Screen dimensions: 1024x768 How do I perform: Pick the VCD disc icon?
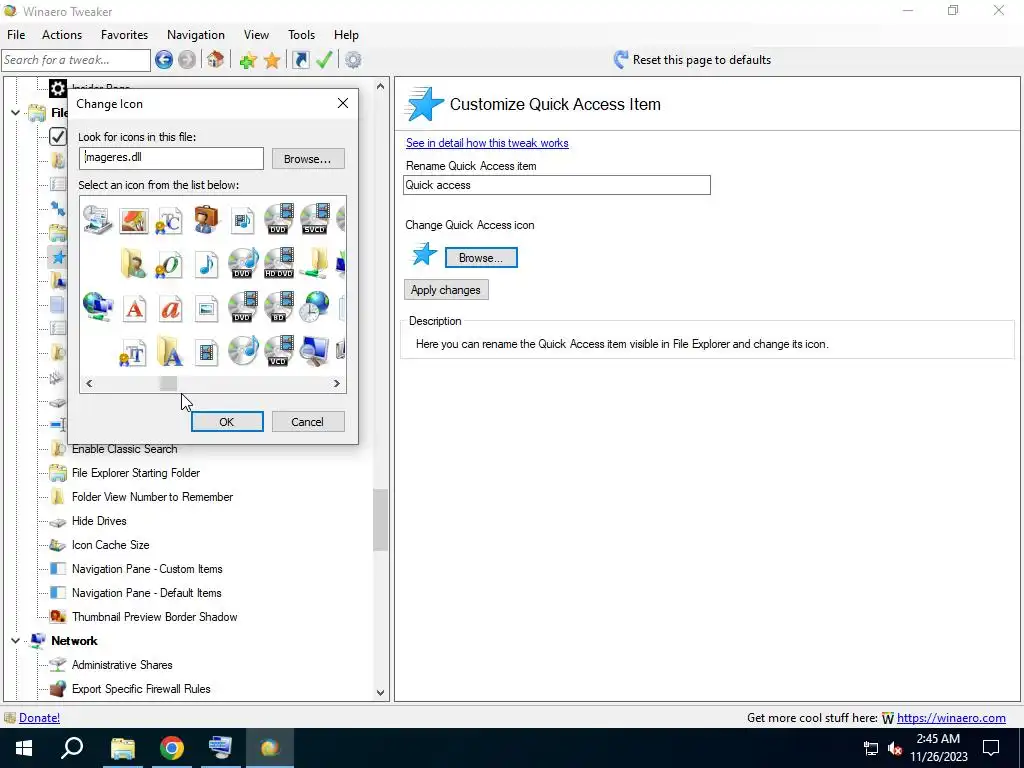(x=279, y=351)
